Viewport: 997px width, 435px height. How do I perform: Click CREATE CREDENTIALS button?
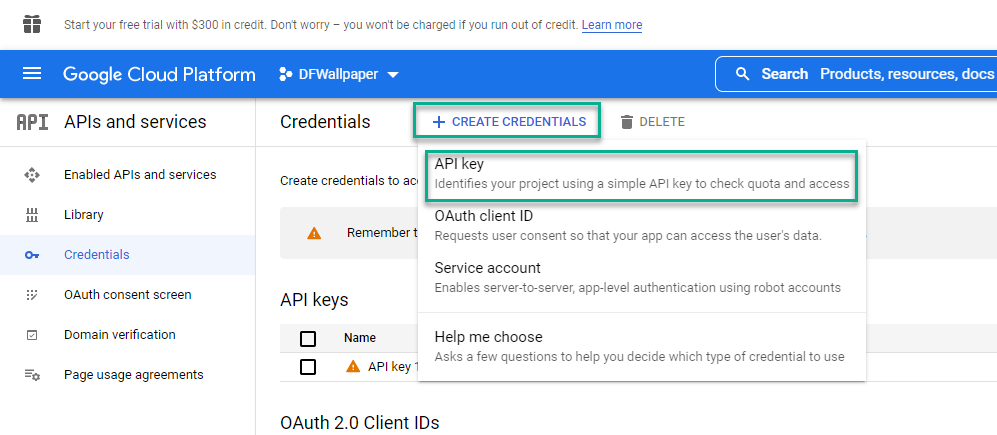pyautogui.click(x=507, y=121)
